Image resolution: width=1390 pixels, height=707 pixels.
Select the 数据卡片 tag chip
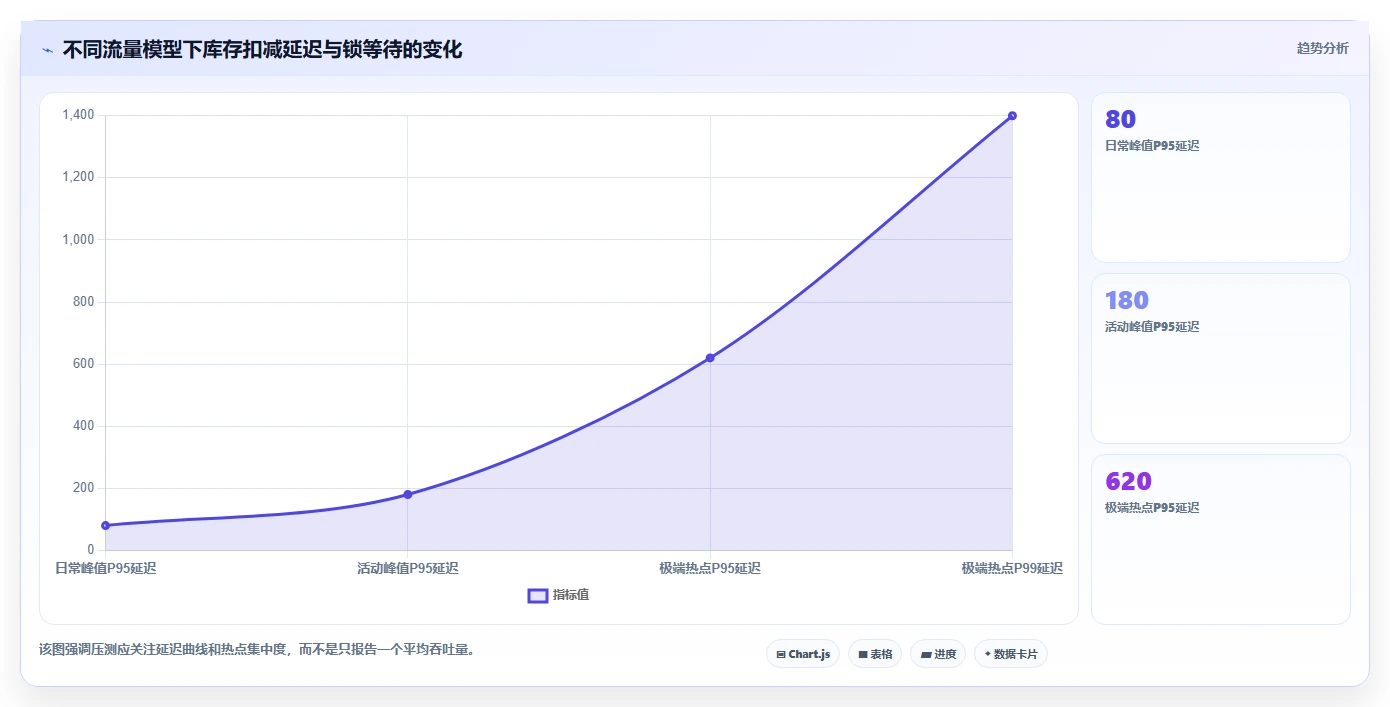point(1011,654)
